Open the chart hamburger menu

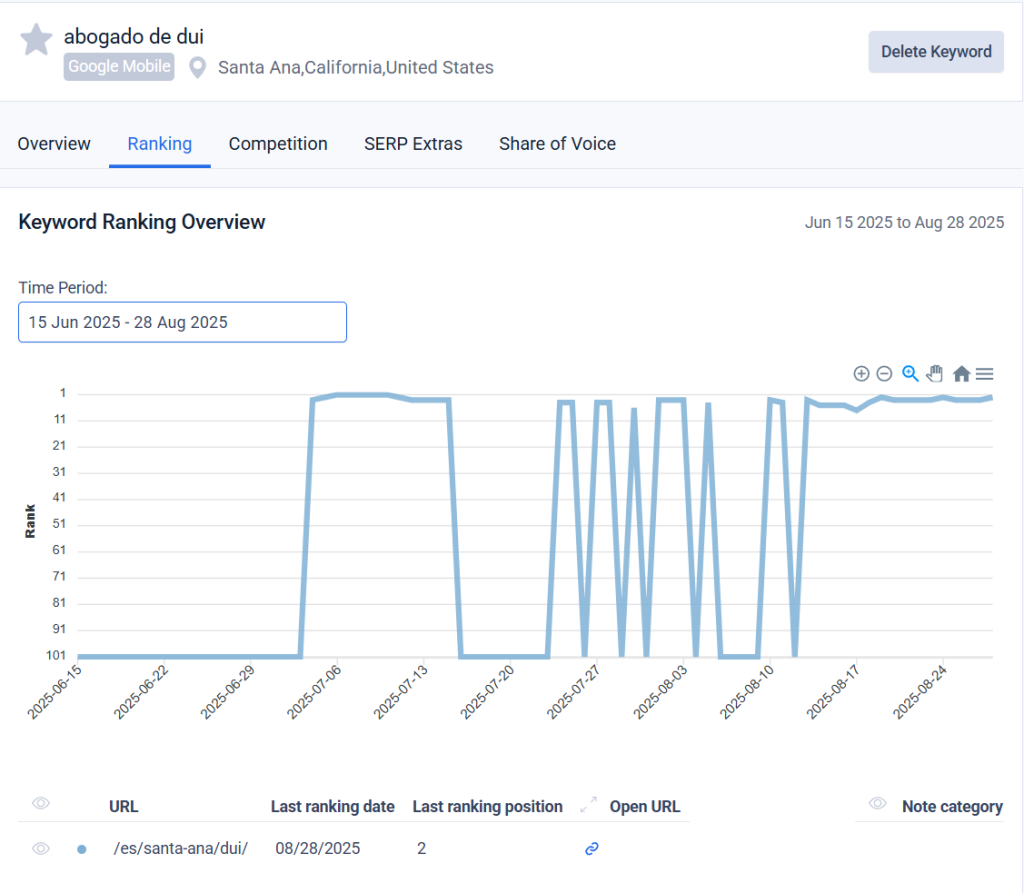[985, 374]
